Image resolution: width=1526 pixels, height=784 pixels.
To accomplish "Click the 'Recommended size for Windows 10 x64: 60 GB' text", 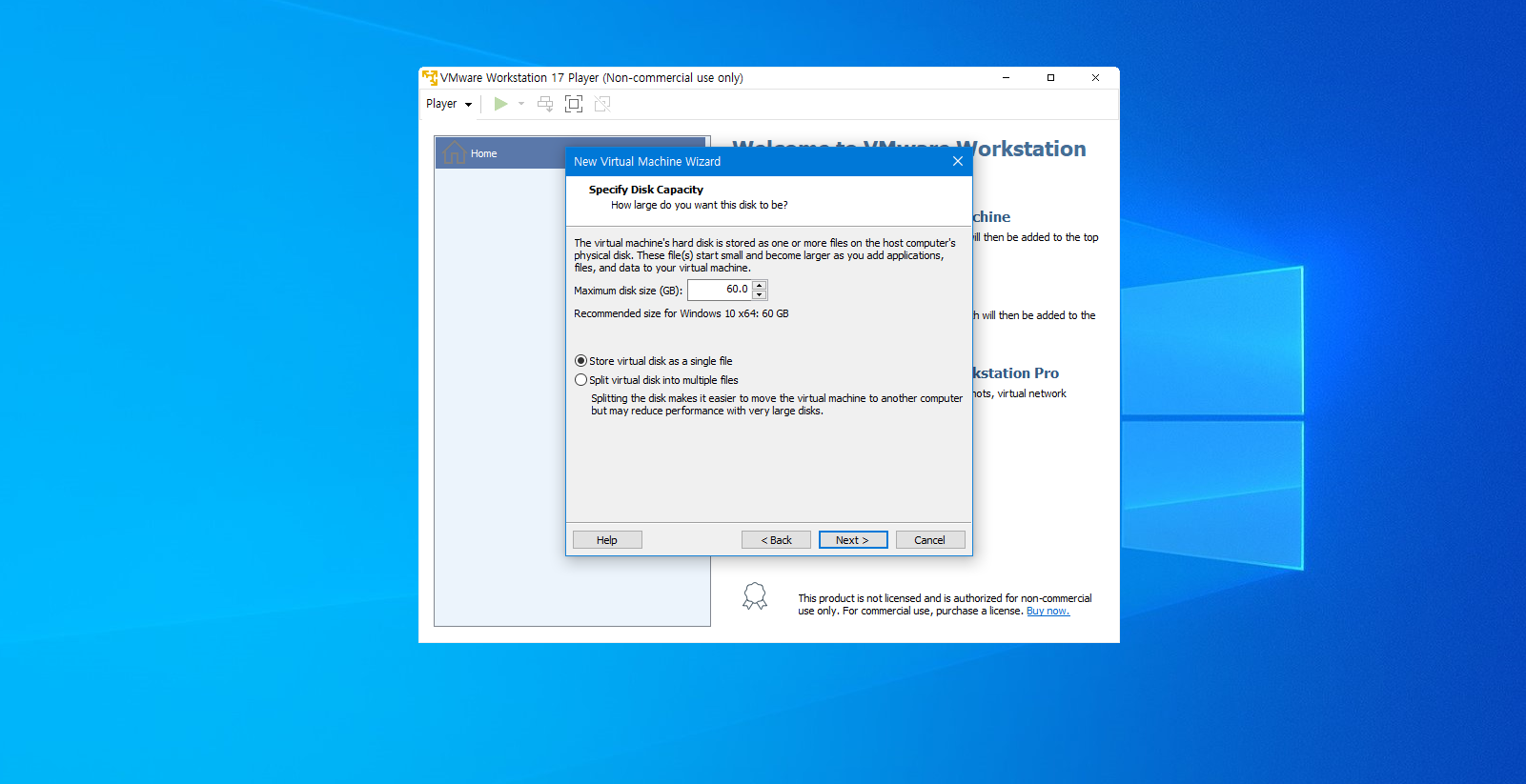I will [x=682, y=313].
